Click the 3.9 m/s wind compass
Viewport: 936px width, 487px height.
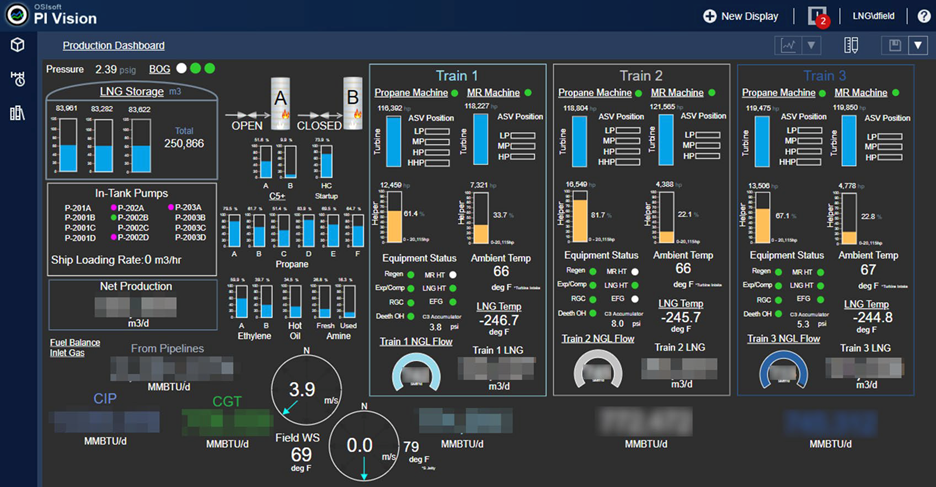[306, 390]
